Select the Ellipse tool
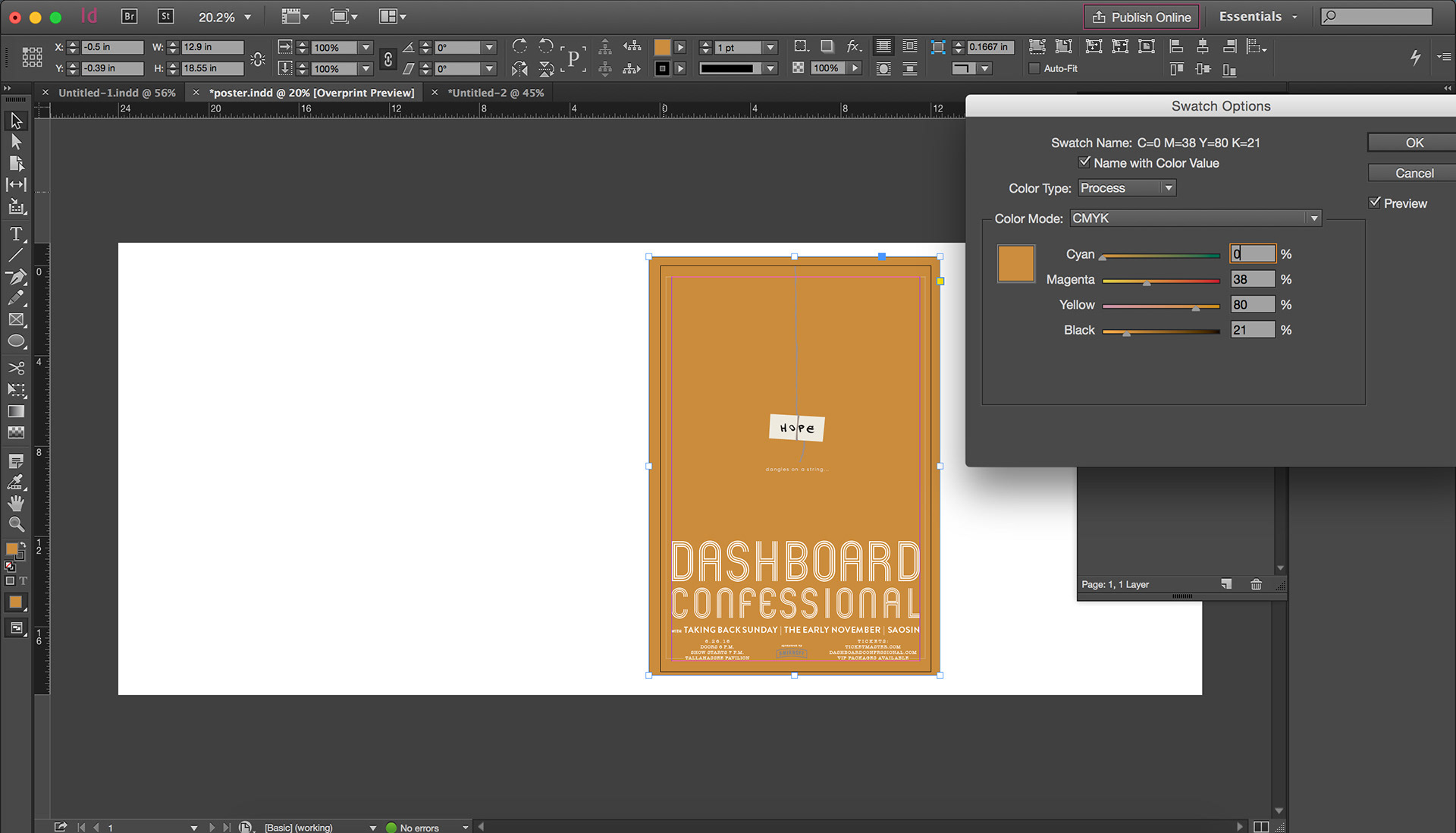 pyautogui.click(x=16, y=341)
